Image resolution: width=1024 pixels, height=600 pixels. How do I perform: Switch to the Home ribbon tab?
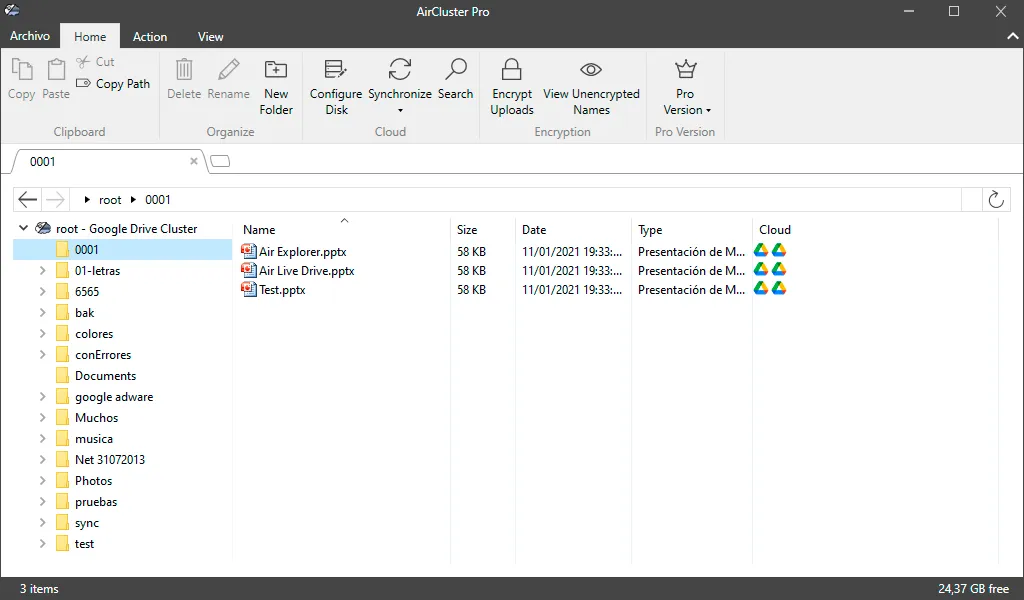point(90,37)
